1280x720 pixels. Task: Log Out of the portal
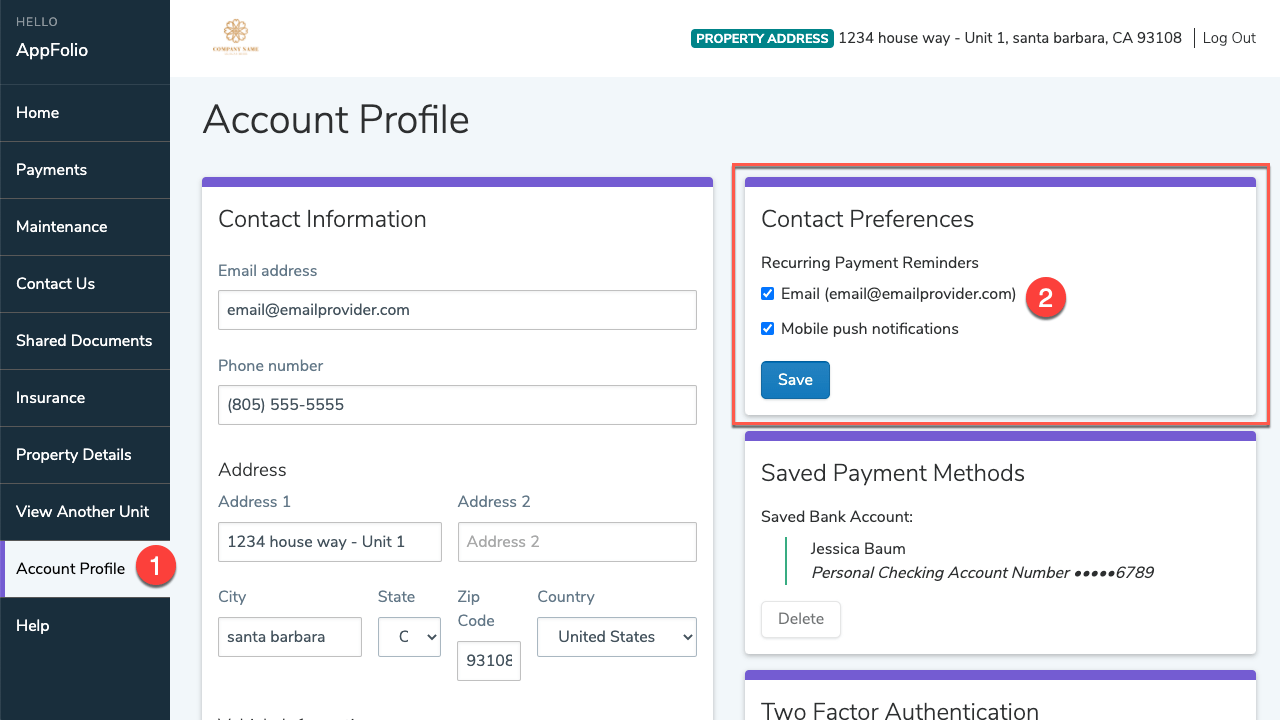pos(1228,38)
